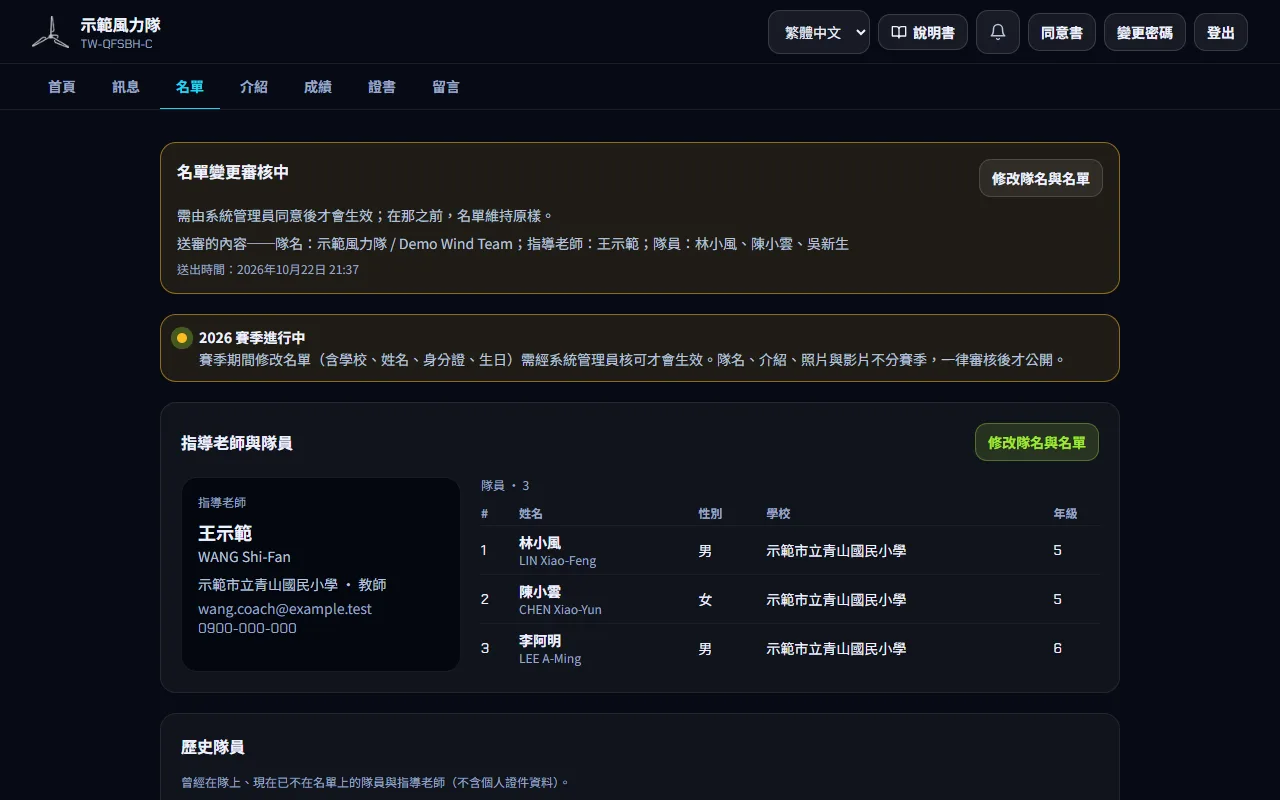Click the school cell in 陳小雲's row

836,600
